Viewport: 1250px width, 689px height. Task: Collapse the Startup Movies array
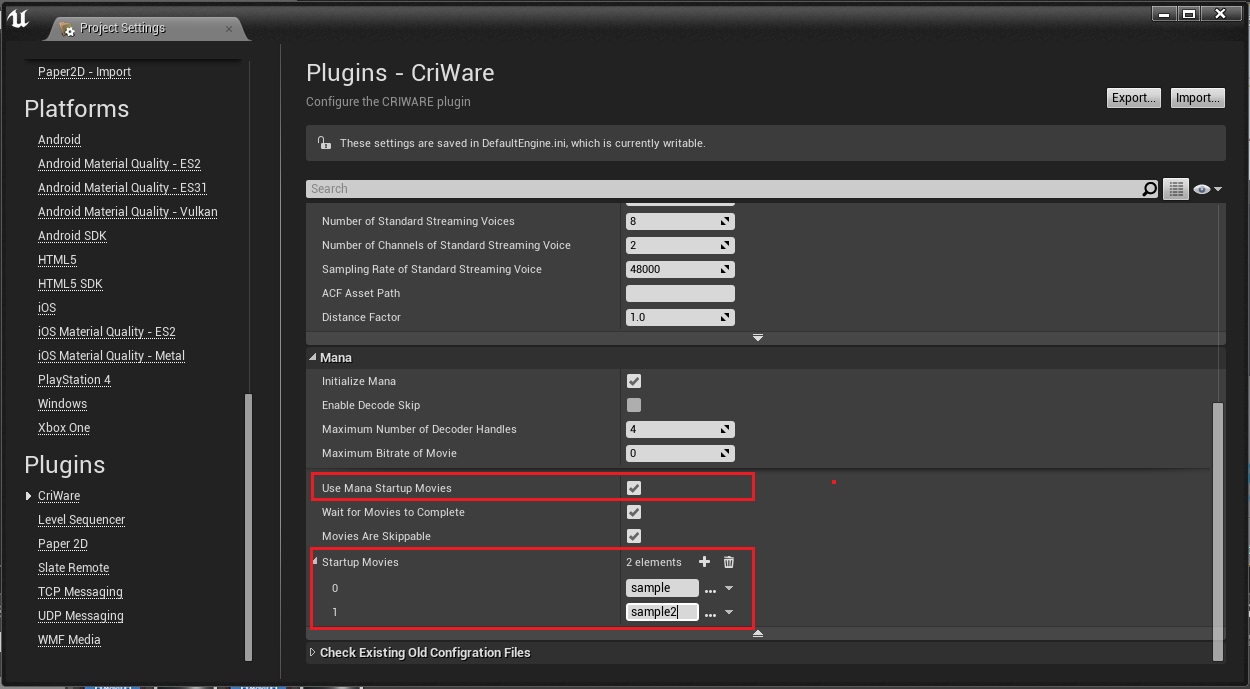pos(315,562)
